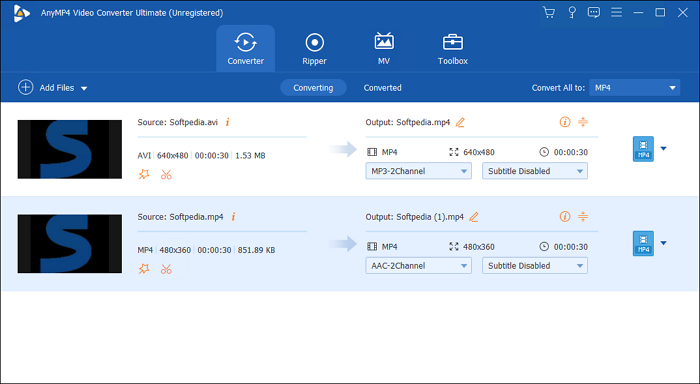The width and height of the screenshot is (700, 384).
Task: View source info for Softpedia.mp4
Action: coord(233,217)
